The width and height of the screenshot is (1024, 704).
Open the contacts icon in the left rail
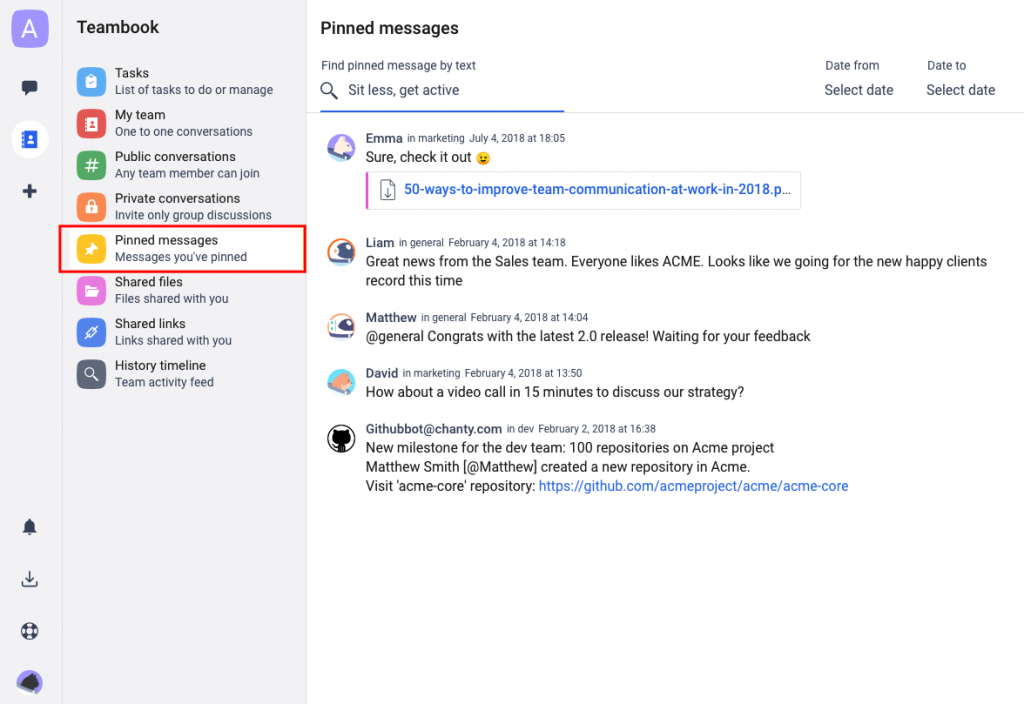click(x=29, y=139)
